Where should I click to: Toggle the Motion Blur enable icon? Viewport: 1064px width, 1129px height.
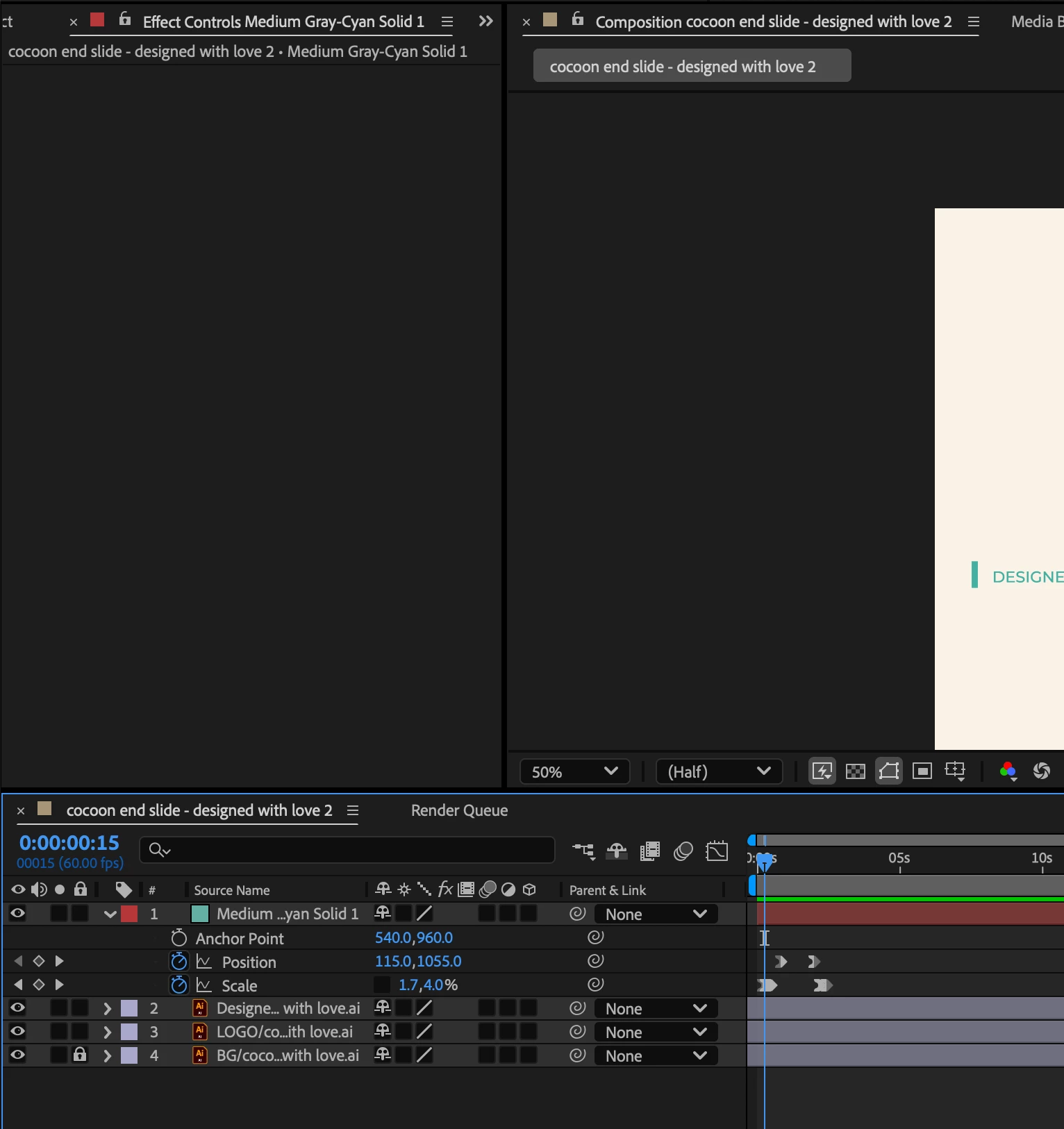pyautogui.click(x=683, y=851)
